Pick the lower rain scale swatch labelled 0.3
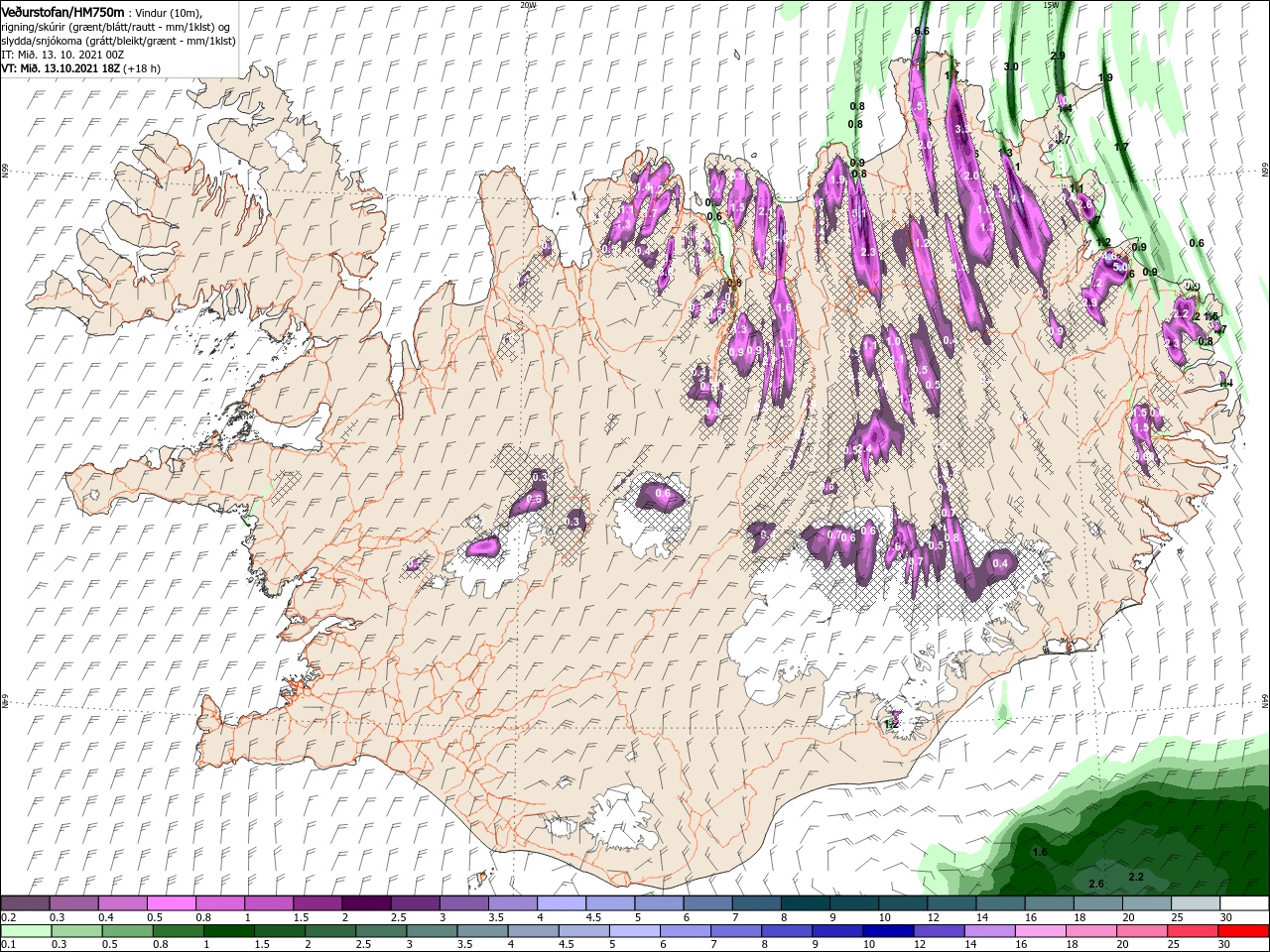Screen dimensions: 1270x952 (77, 931)
